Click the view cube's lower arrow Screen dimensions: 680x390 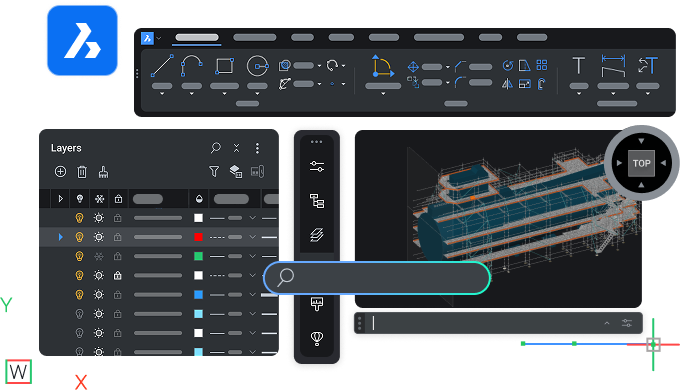pyautogui.click(x=641, y=185)
